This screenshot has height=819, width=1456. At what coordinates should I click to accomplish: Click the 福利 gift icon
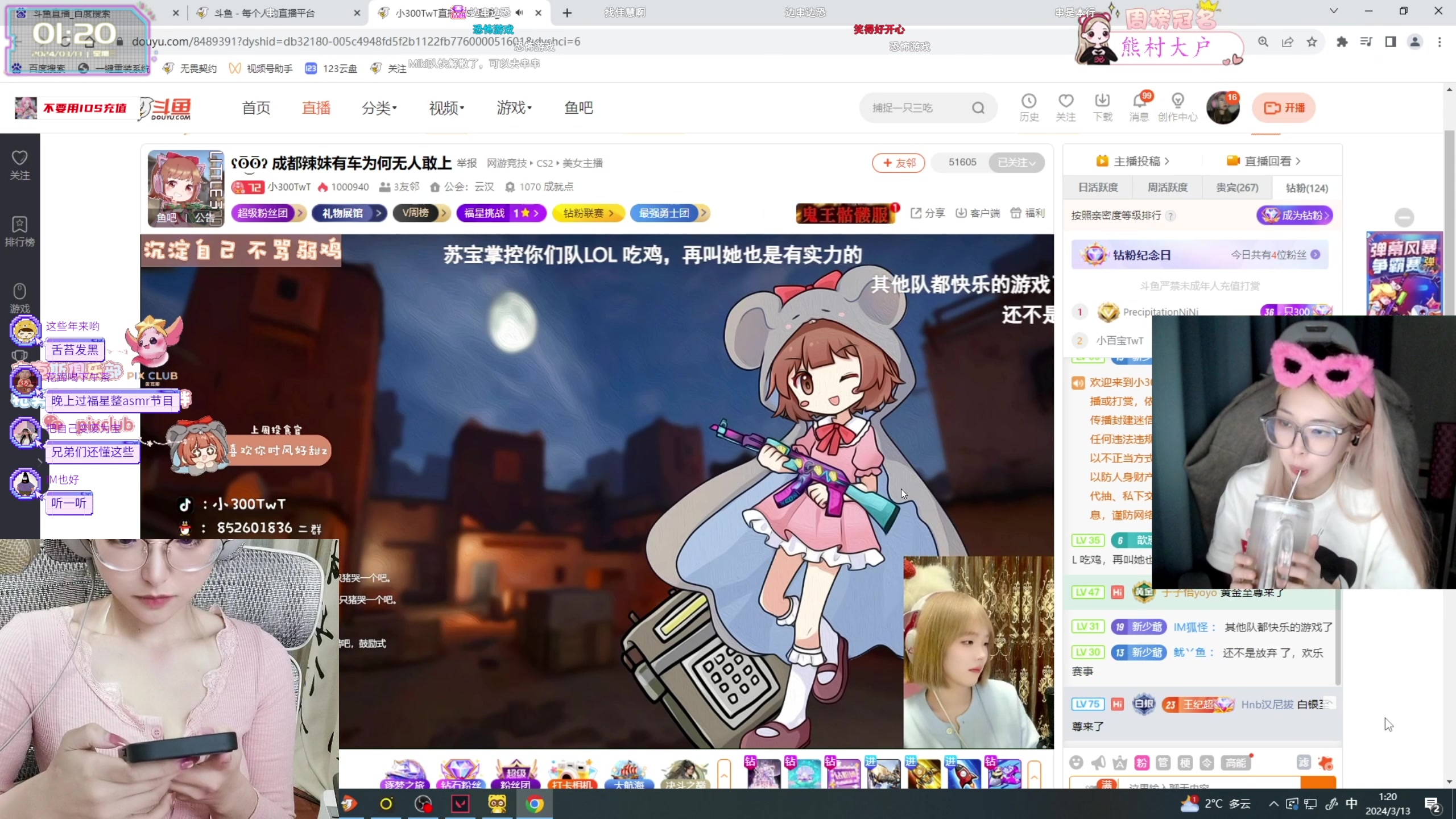[1028, 213]
